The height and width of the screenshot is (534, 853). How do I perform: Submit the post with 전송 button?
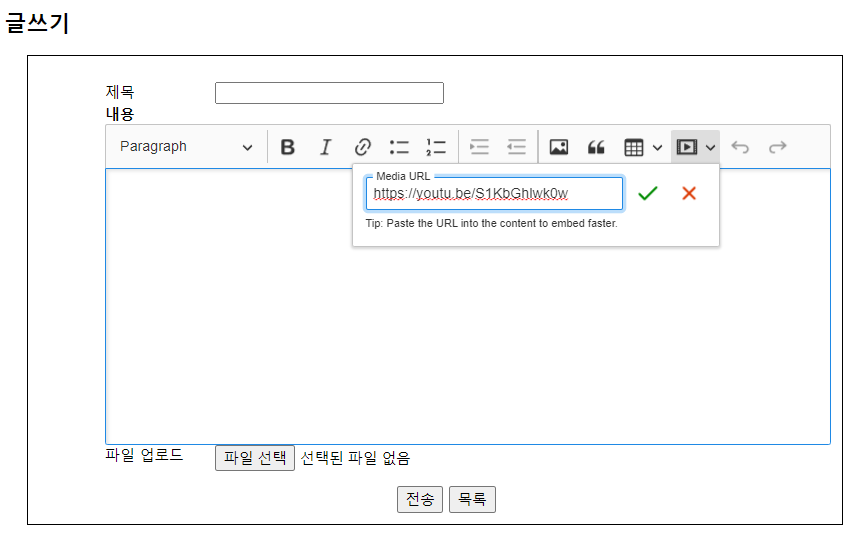click(x=420, y=499)
